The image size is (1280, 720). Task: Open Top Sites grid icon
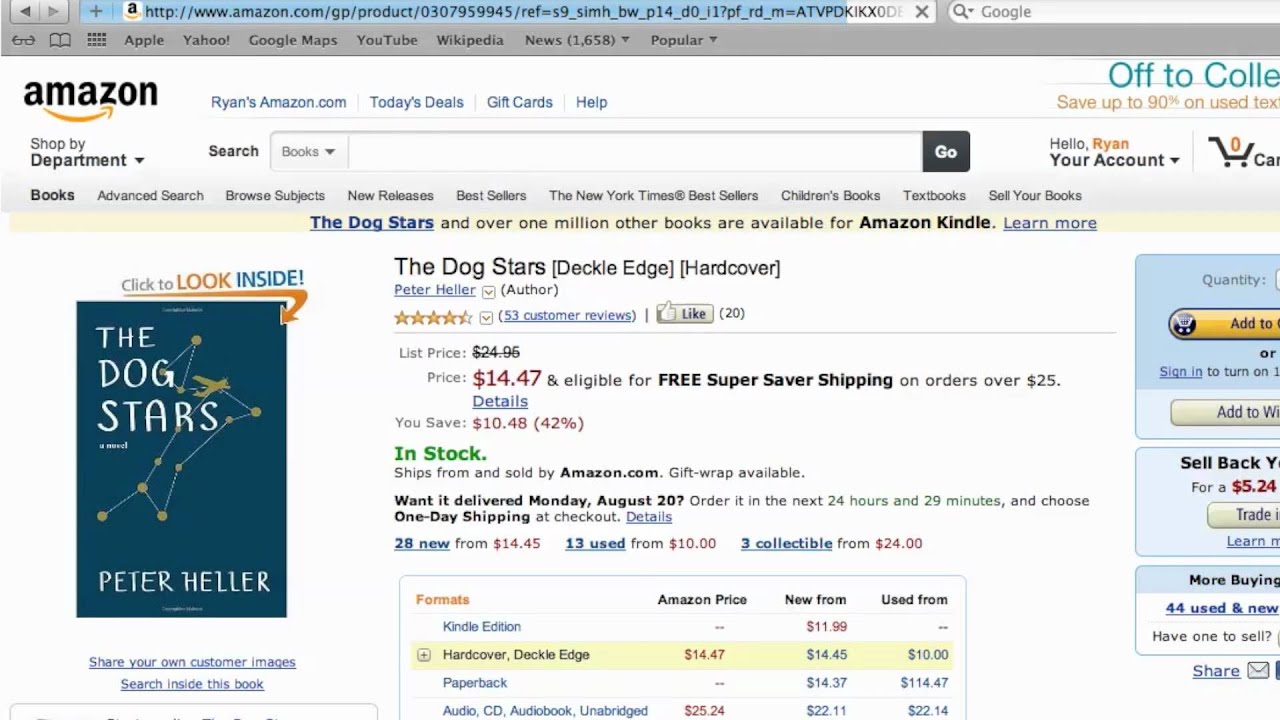click(x=96, y=40)
